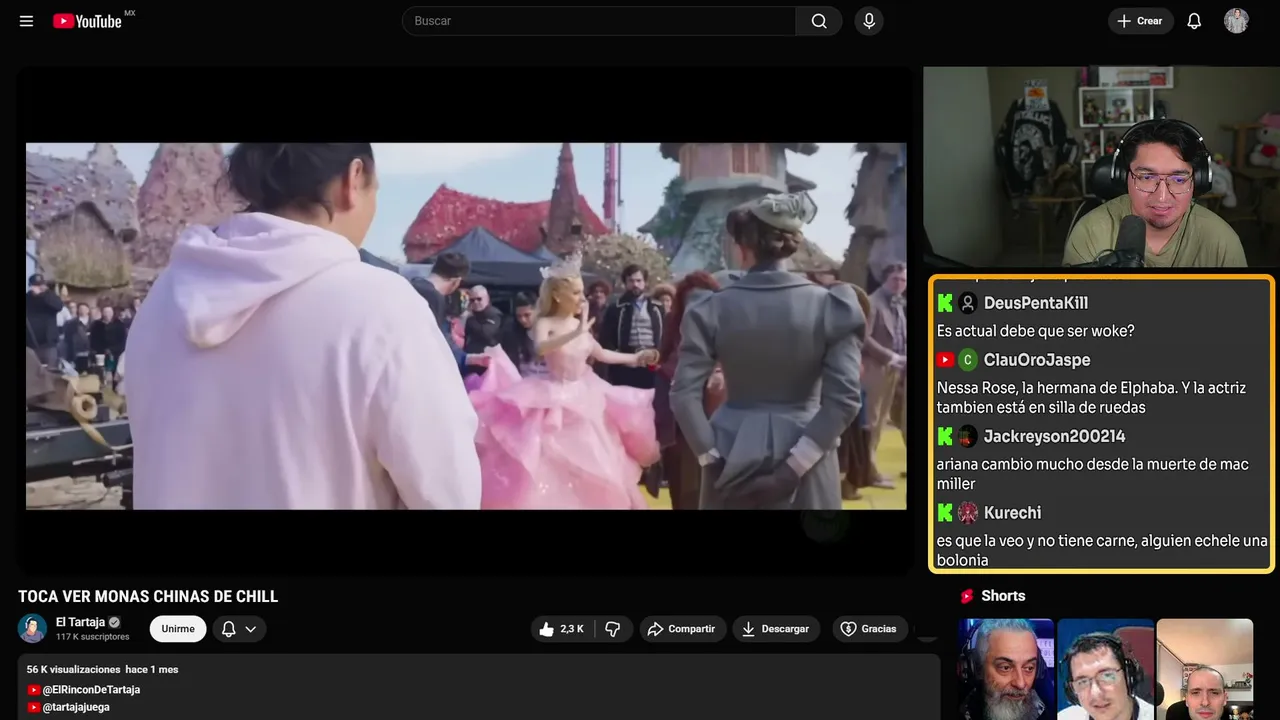Image resolution: width=1280 pixels, height=720 pixels.
Task: Select the ClauOroJaspe username
Action: tap(1037, 360)
